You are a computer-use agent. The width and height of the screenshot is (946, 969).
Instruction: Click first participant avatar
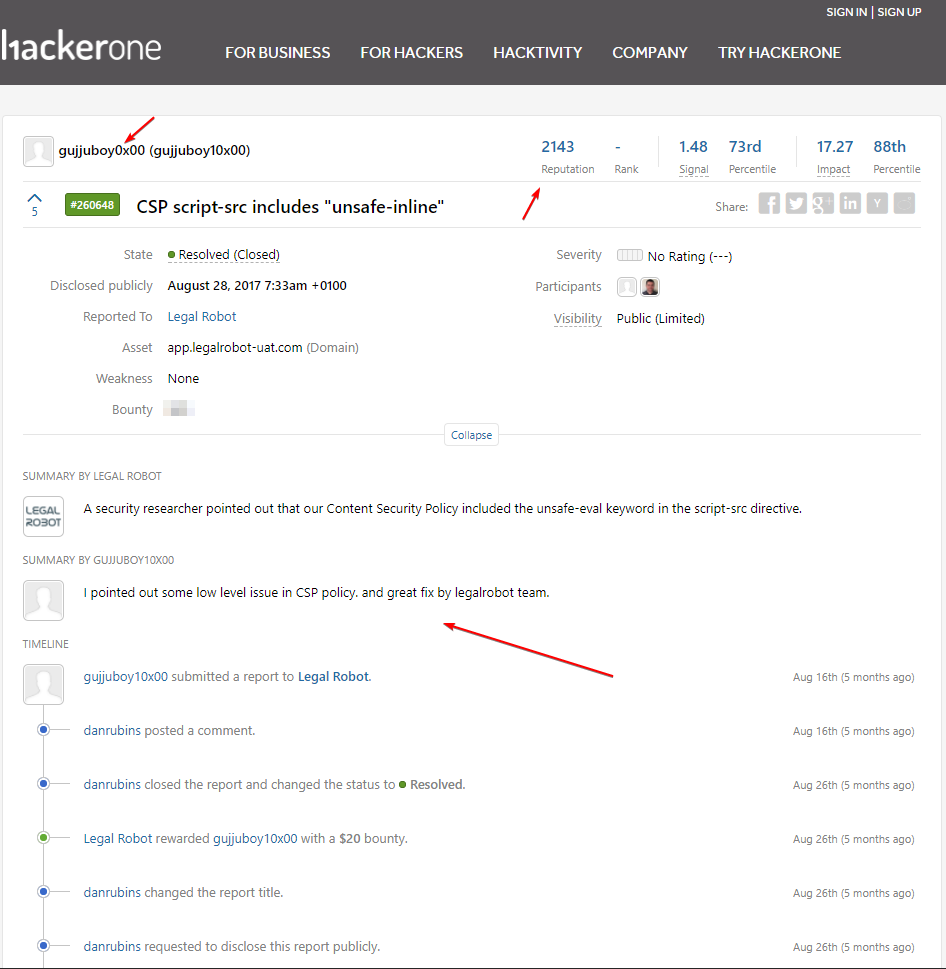click(627, 287)
